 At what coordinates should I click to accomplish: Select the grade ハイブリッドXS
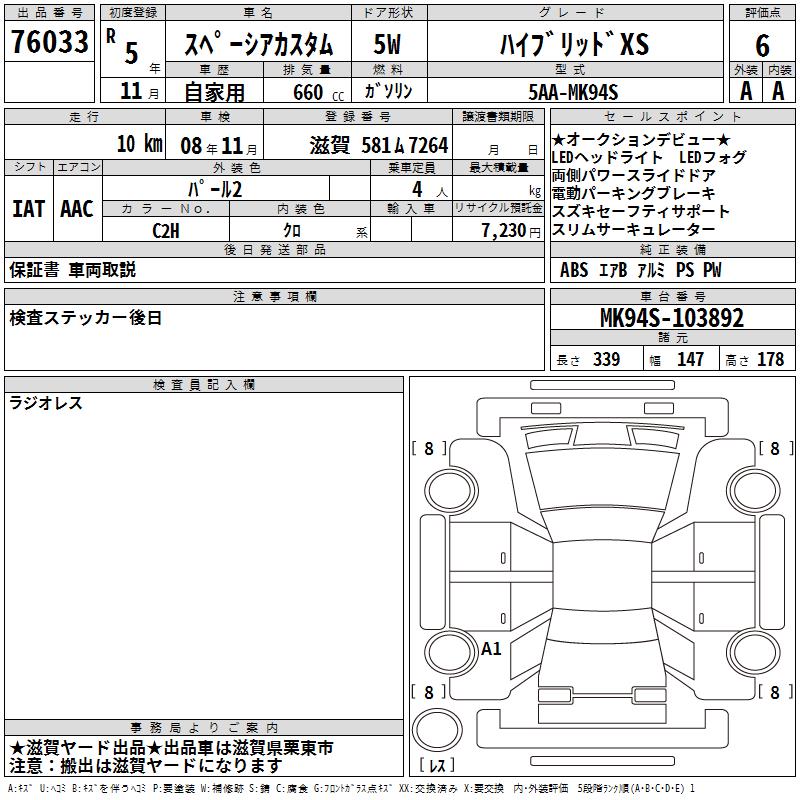[x=574, y=44]
